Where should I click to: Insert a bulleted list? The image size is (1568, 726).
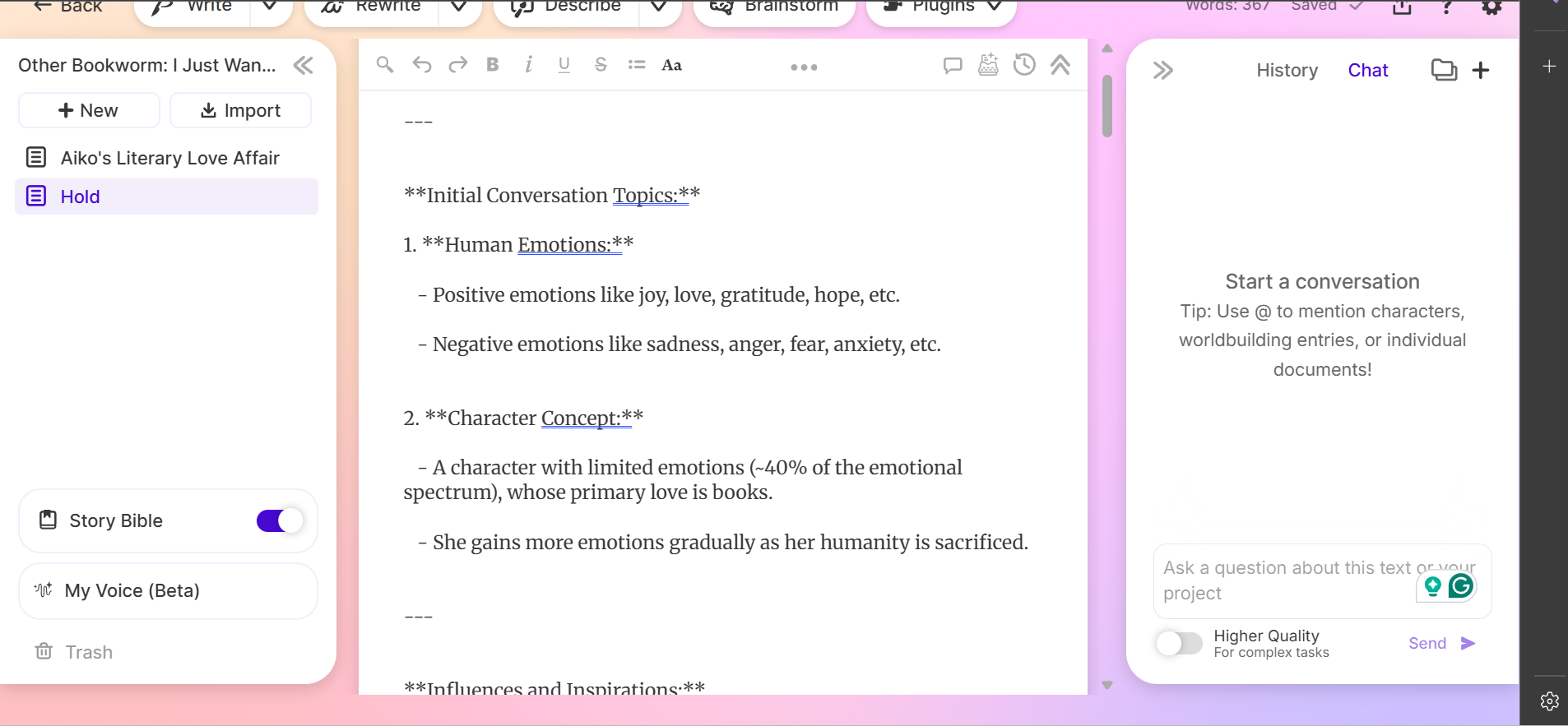click(x=637, y=64)
